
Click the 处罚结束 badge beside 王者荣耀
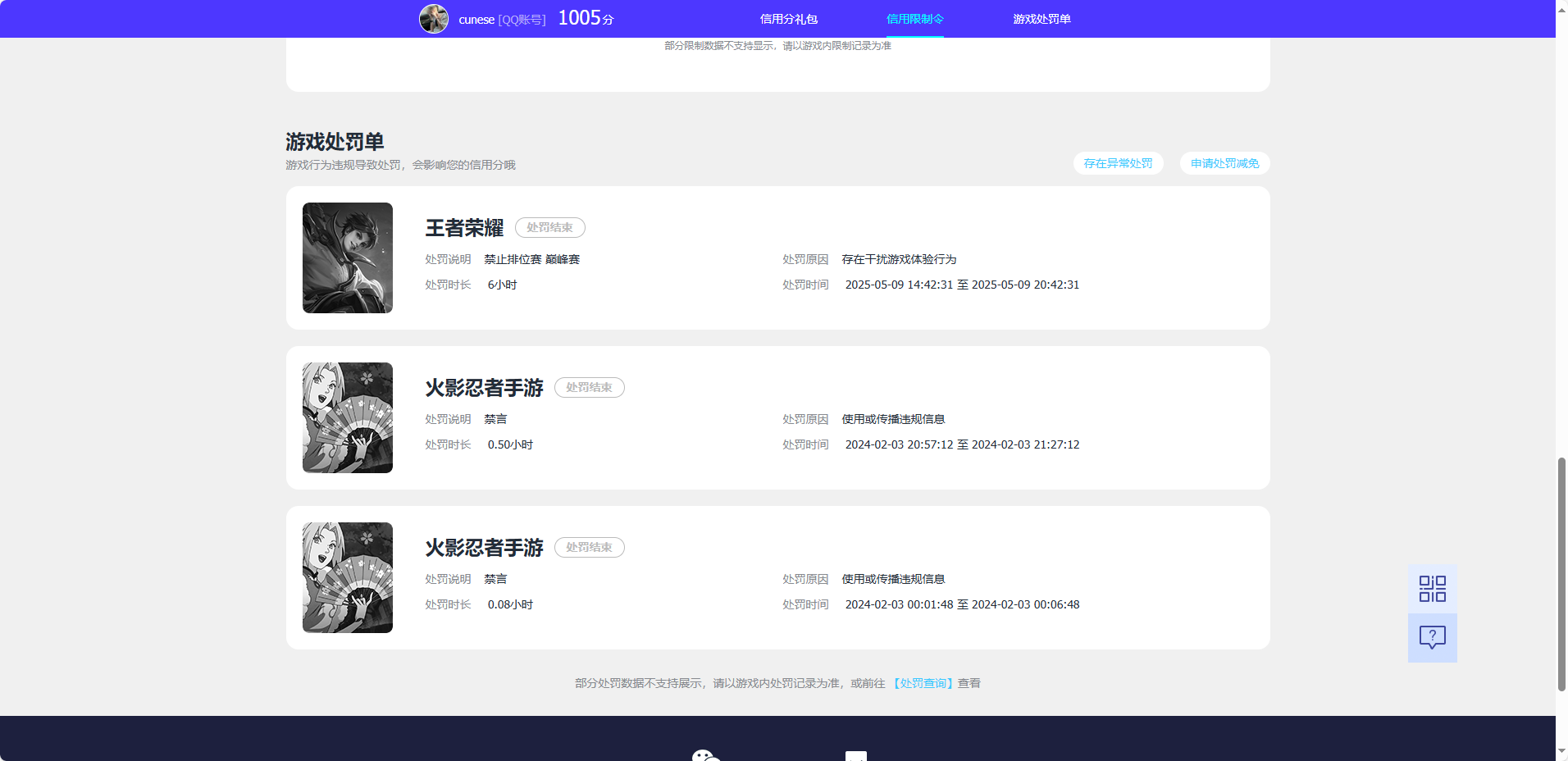[549, 228]
